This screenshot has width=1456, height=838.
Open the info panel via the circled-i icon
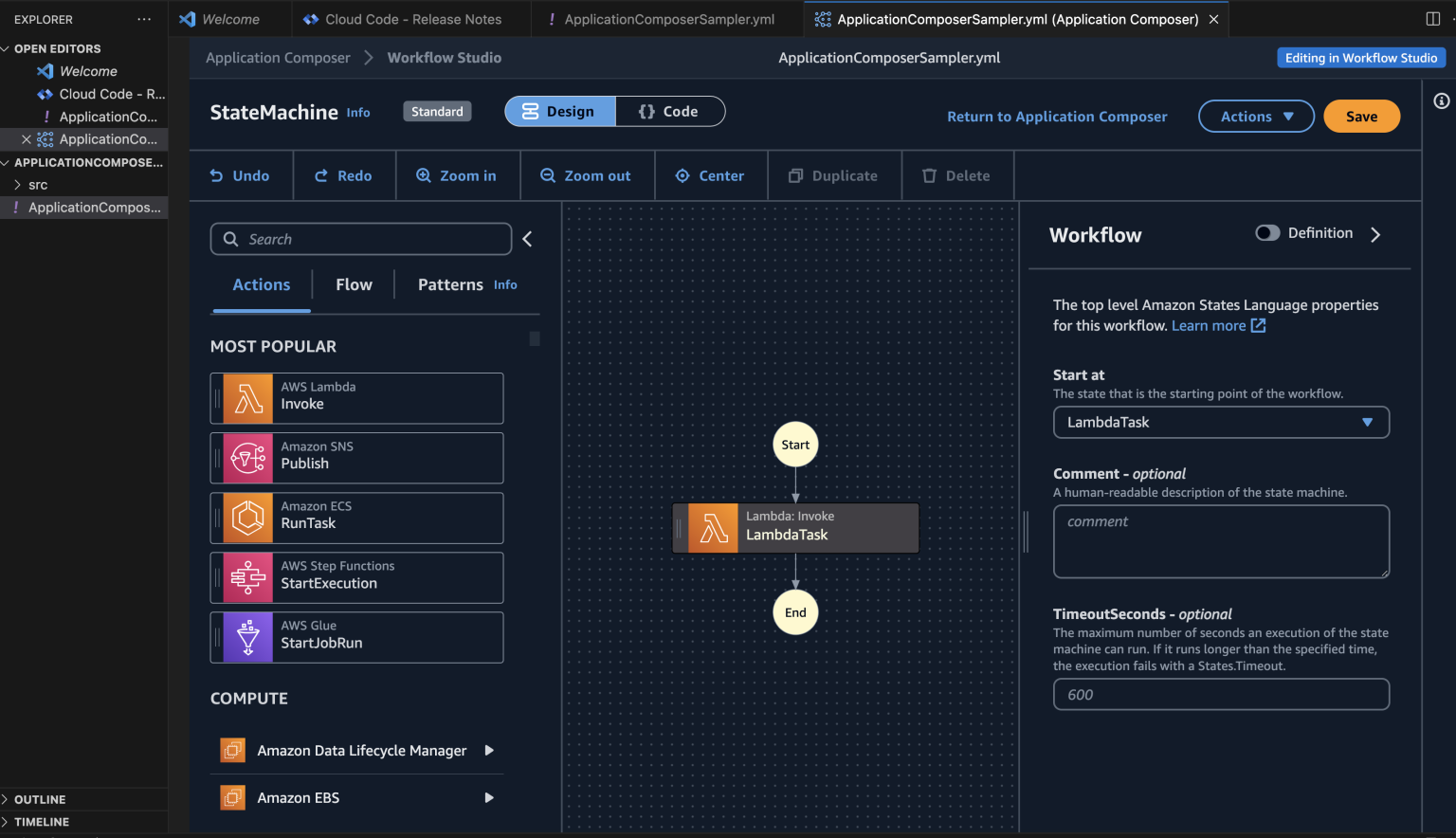pos(1442,100)
